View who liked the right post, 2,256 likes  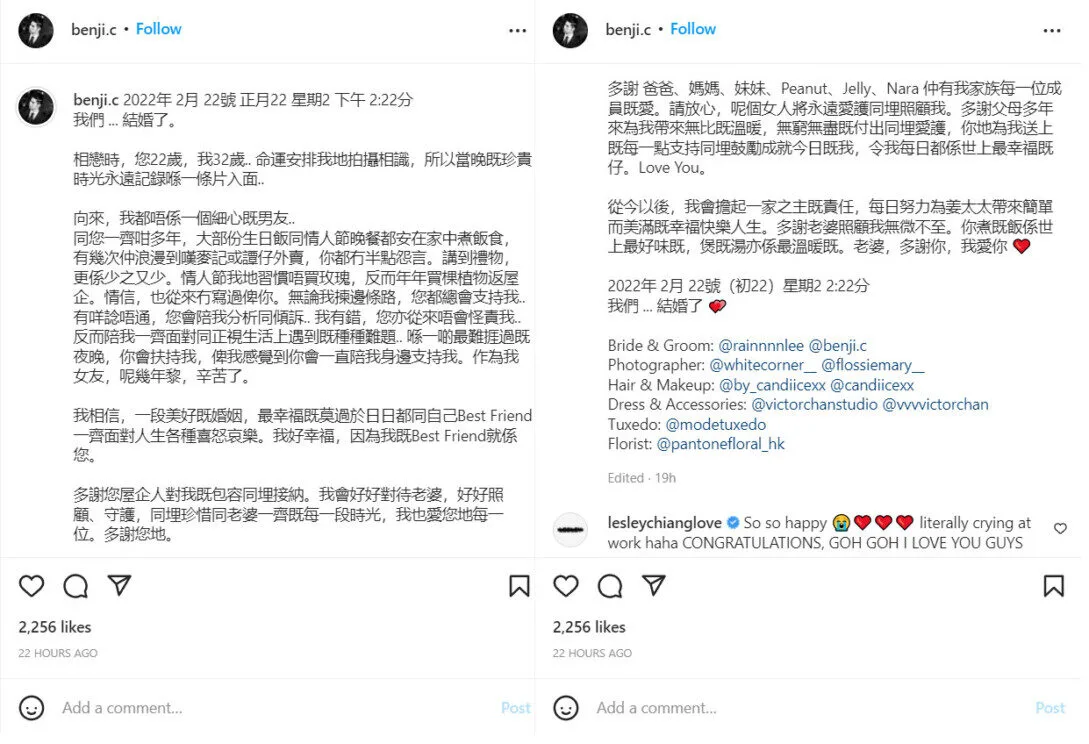(x=589, y=627)
